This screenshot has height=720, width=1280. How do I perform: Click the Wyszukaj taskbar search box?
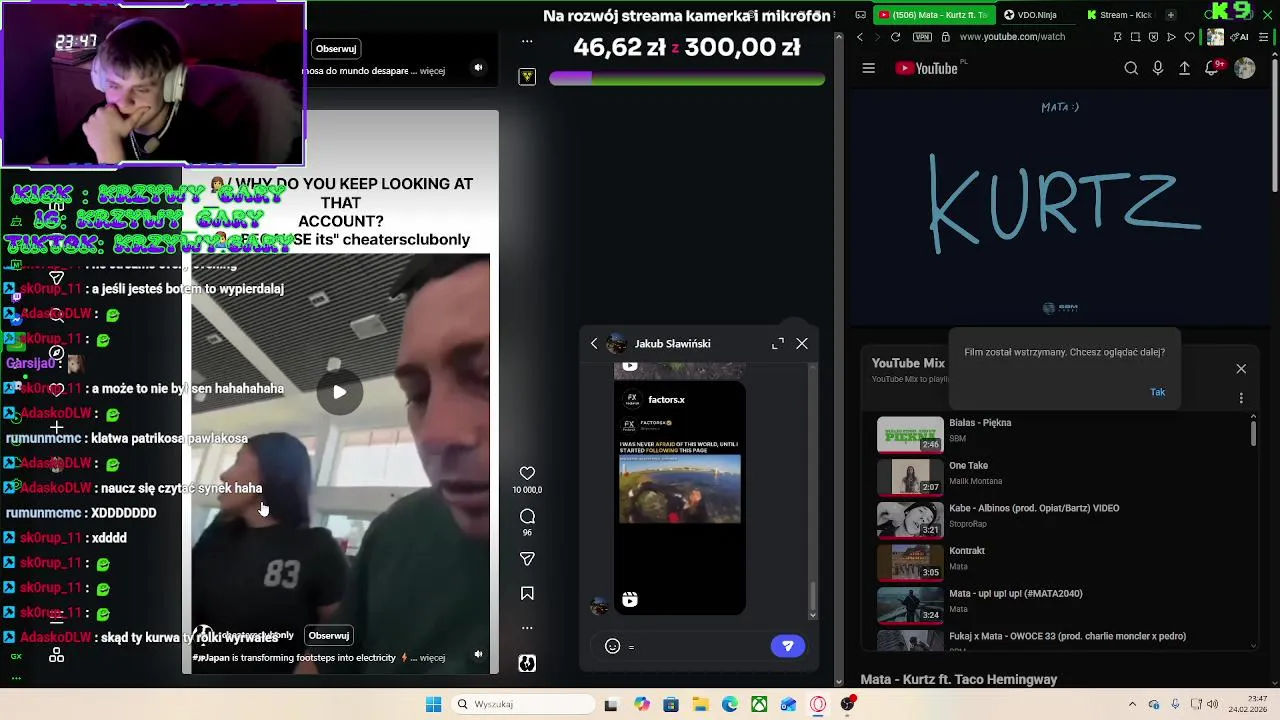[522, 705]
